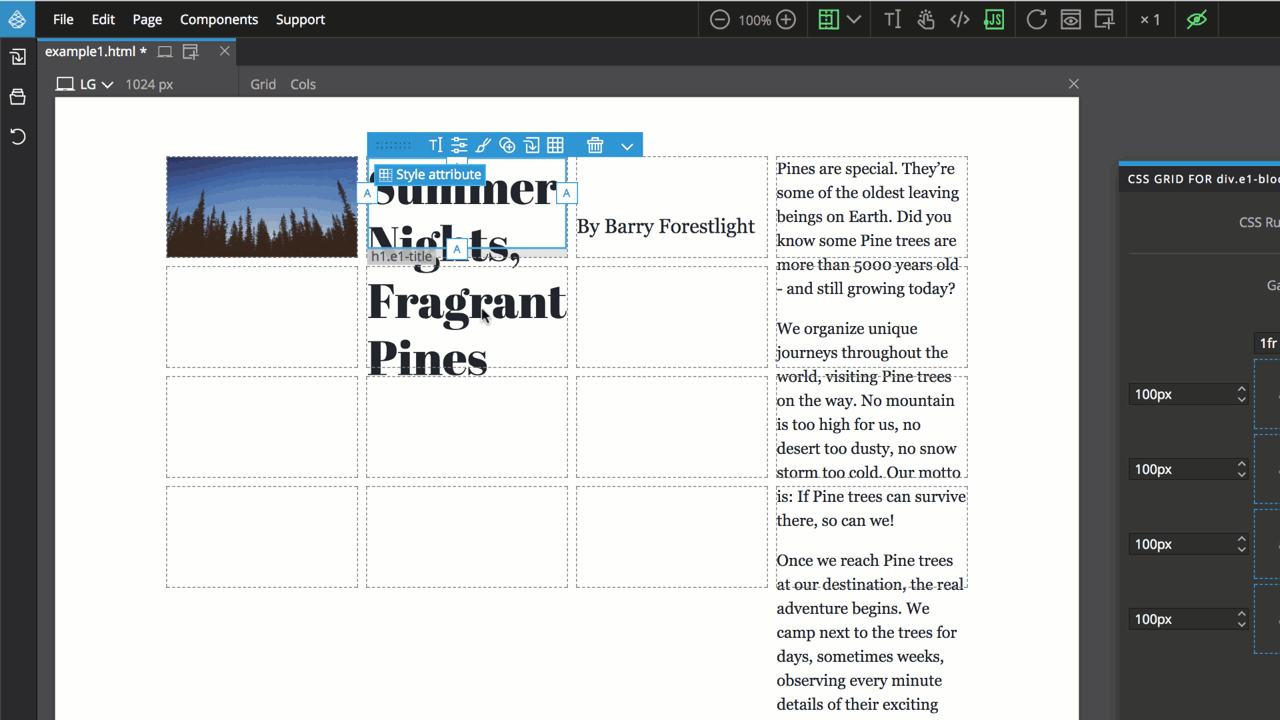Image resolution: width=1280 pixels, height=720 pixels.
Task: Switch to the Cols tab in the grid overlay
Action: 303,84
